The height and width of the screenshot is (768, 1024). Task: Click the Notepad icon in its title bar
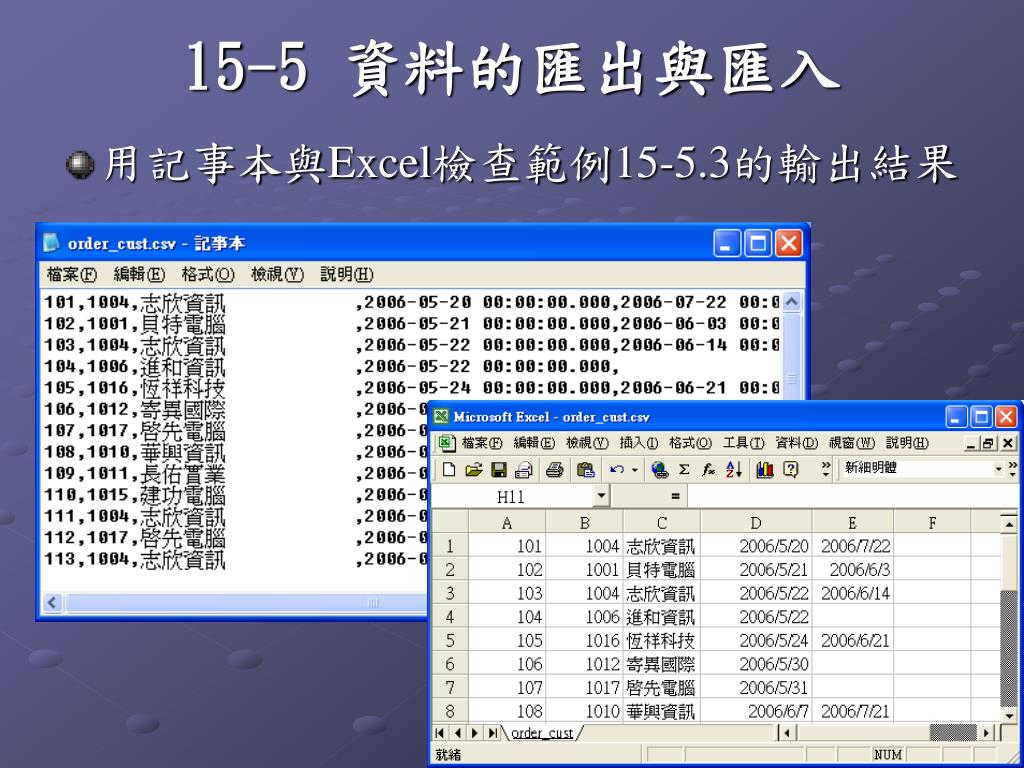pos(51,243)
